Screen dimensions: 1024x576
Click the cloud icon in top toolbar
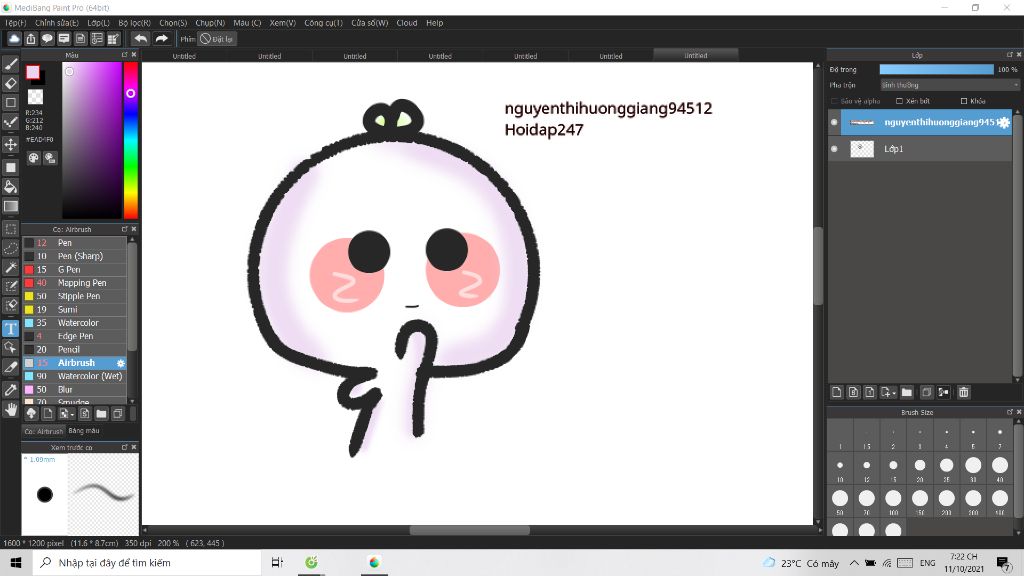click(x=14, y=39)
